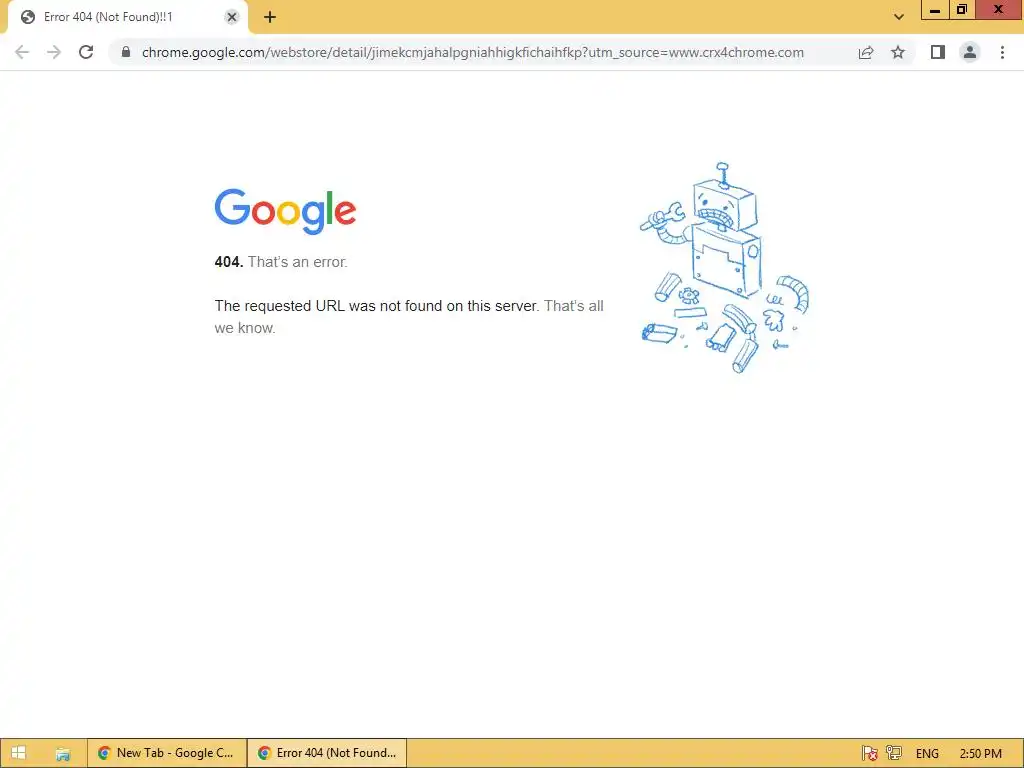Go back using the back arrow
The width and height of the screenshot is (1024, 768).
click(22, 52)
